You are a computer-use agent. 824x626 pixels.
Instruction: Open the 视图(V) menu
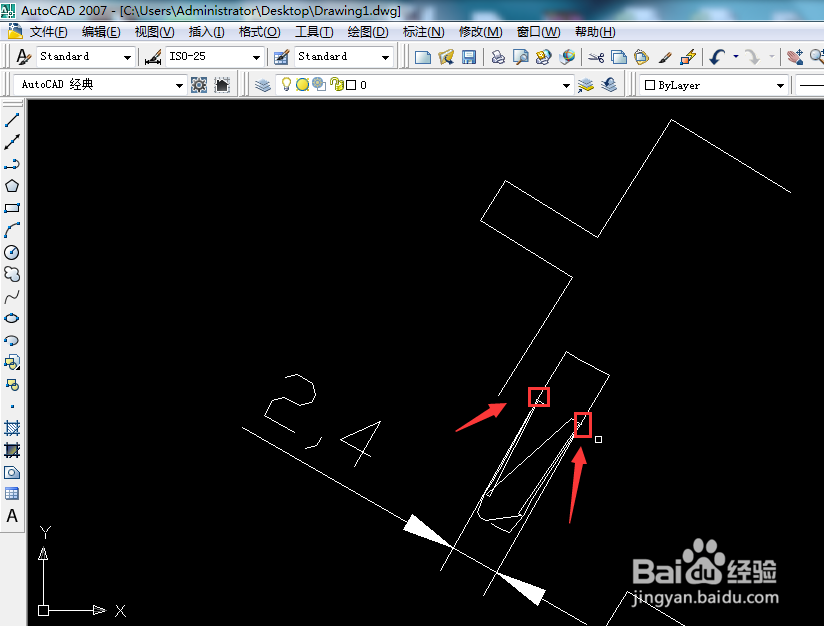[x=154, y=32]
